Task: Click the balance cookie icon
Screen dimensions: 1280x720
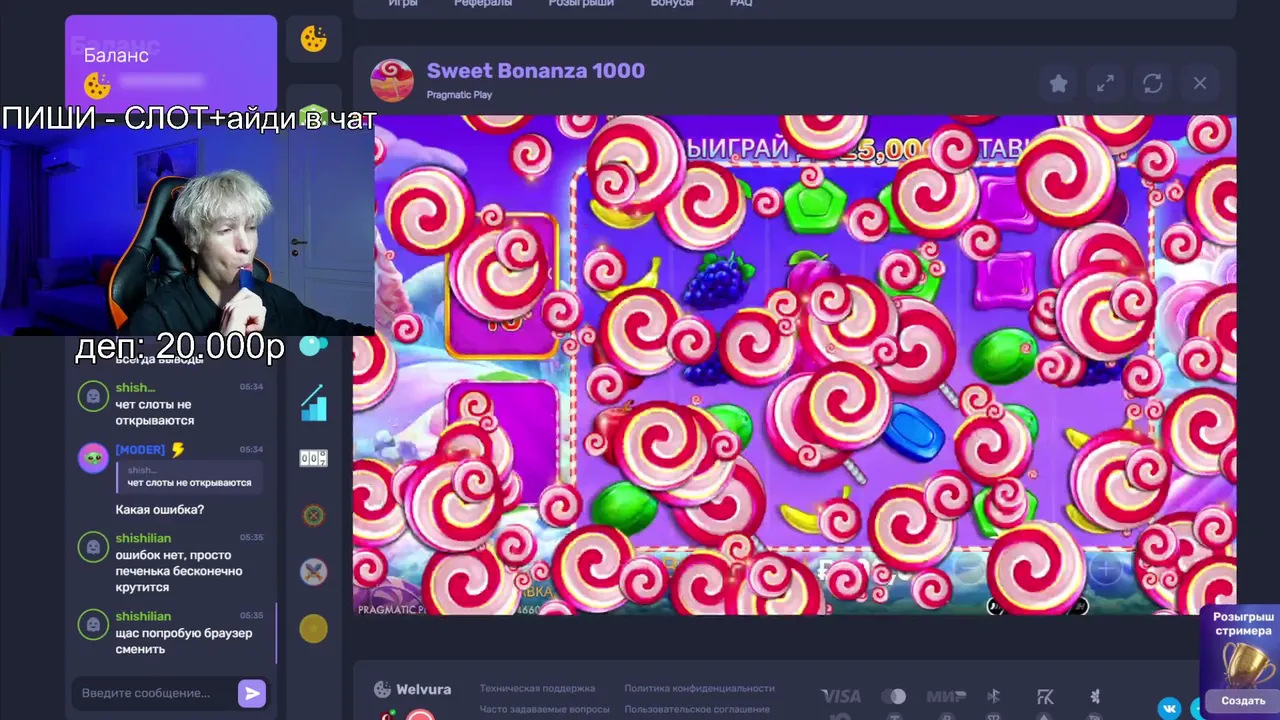Action: [x=97, y=85]
